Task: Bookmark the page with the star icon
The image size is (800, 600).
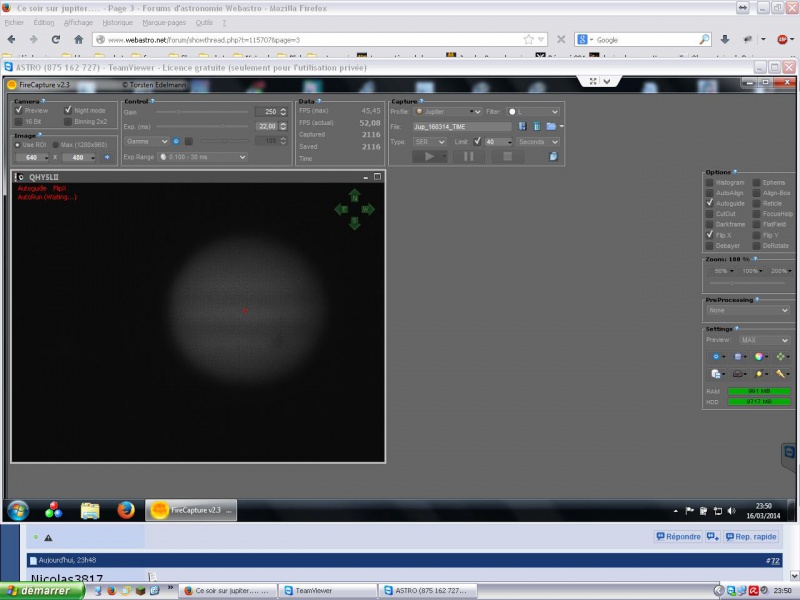Action: coord(529,39)
